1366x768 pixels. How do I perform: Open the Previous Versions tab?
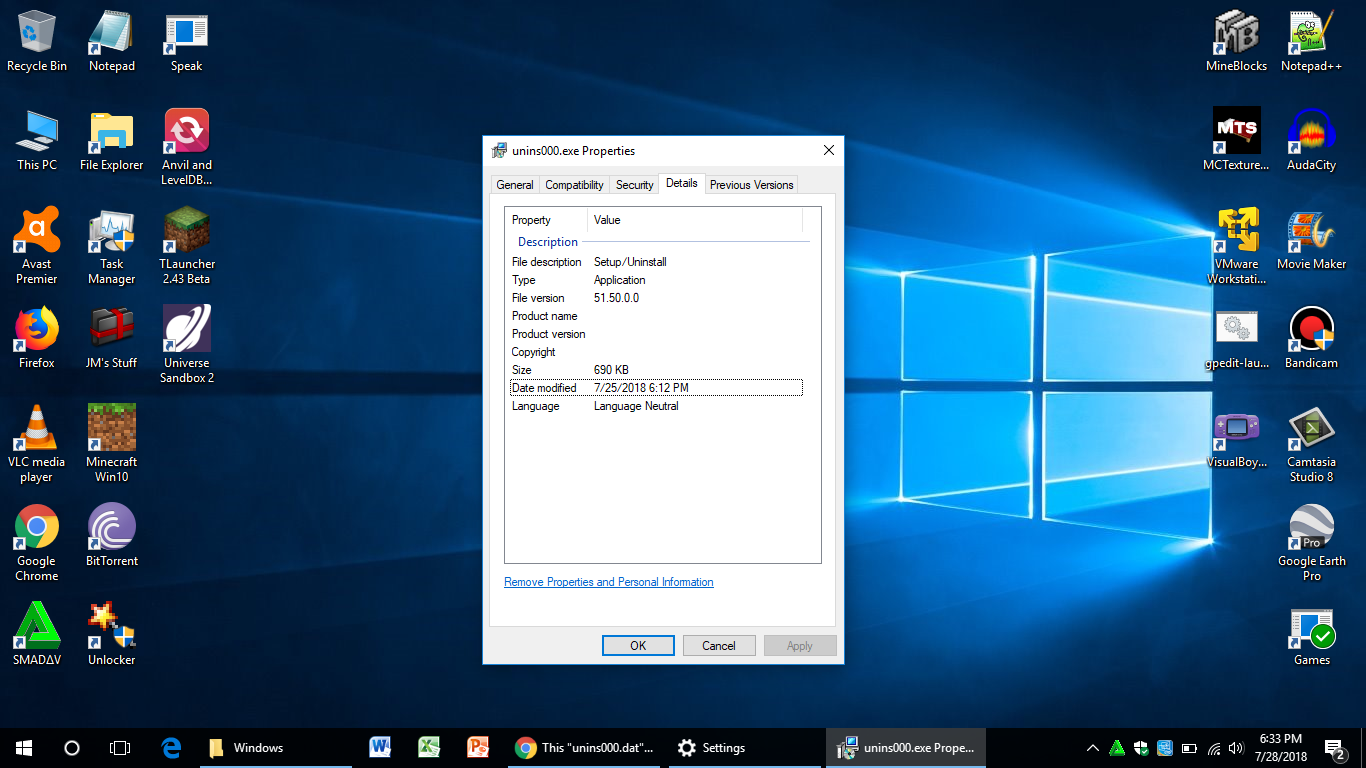coord(751,185)
